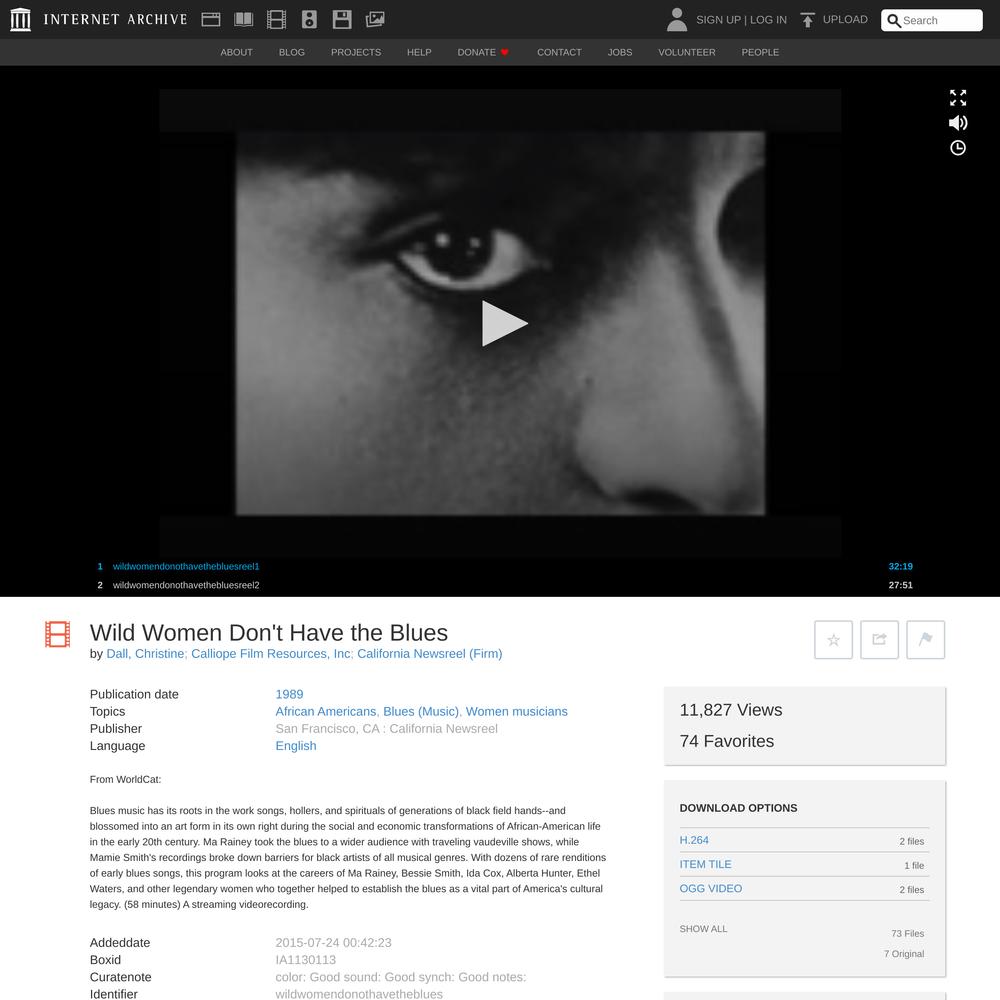Open the Audio speaker icon in top bar

click(x=309, y=20)
